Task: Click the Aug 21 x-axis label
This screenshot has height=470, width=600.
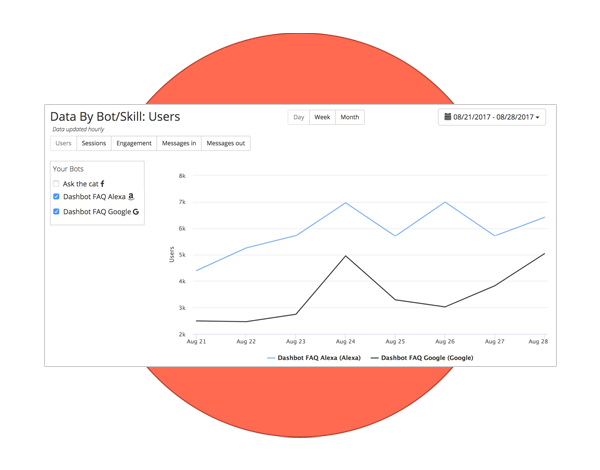Action: click(196, 341)
